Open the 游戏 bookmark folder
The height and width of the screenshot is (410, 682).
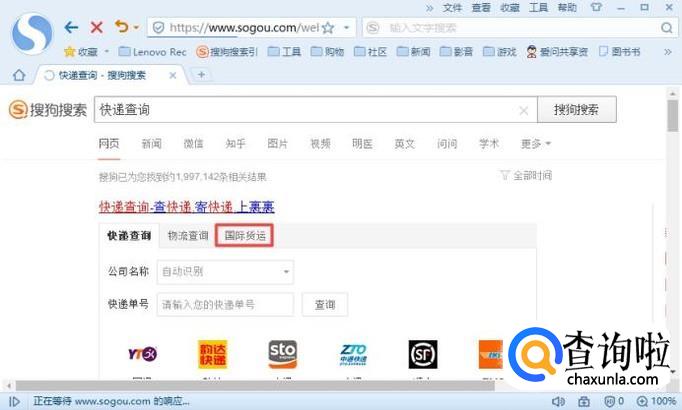click(x=500, y=52)
